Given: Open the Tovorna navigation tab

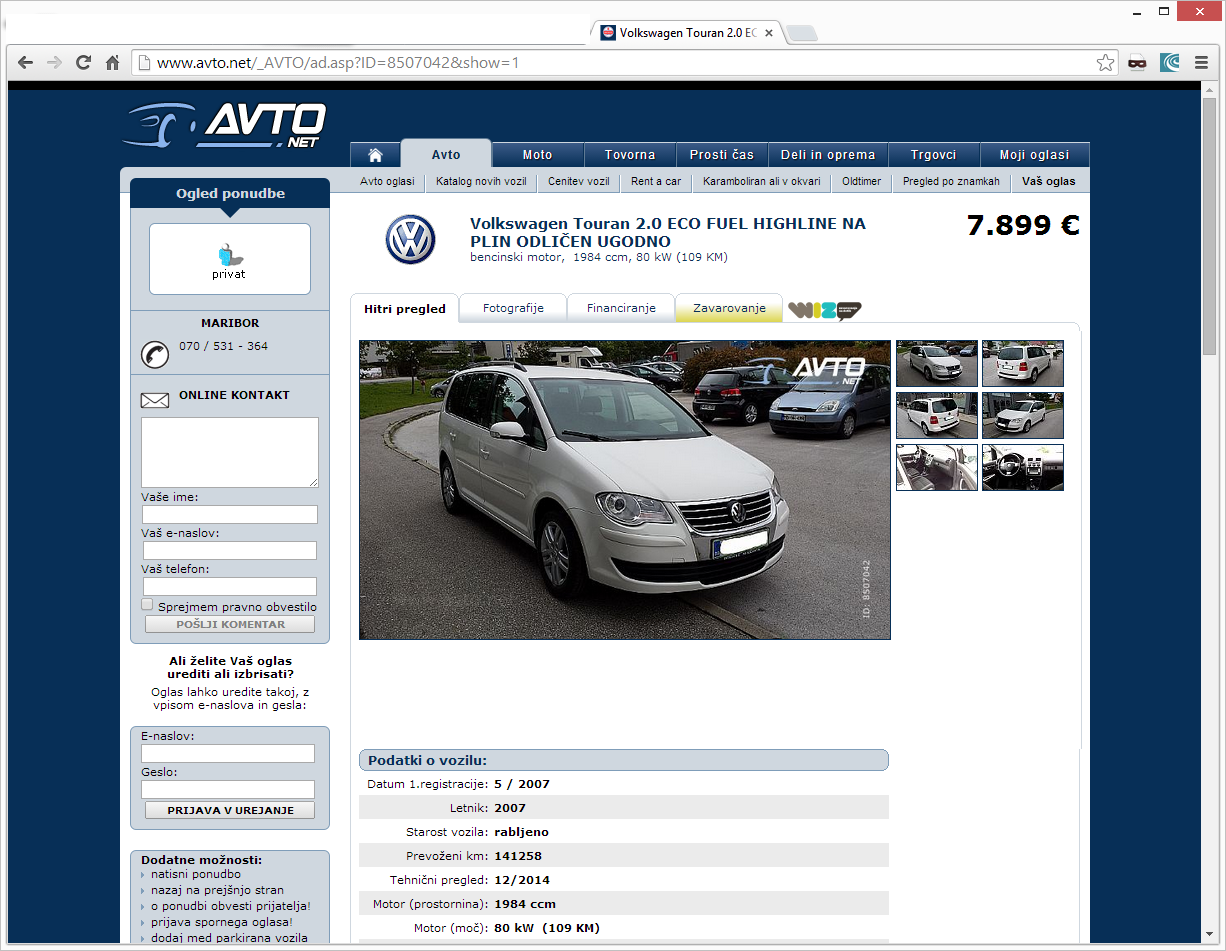Looking at the screenshot, I should pos(630,155).
